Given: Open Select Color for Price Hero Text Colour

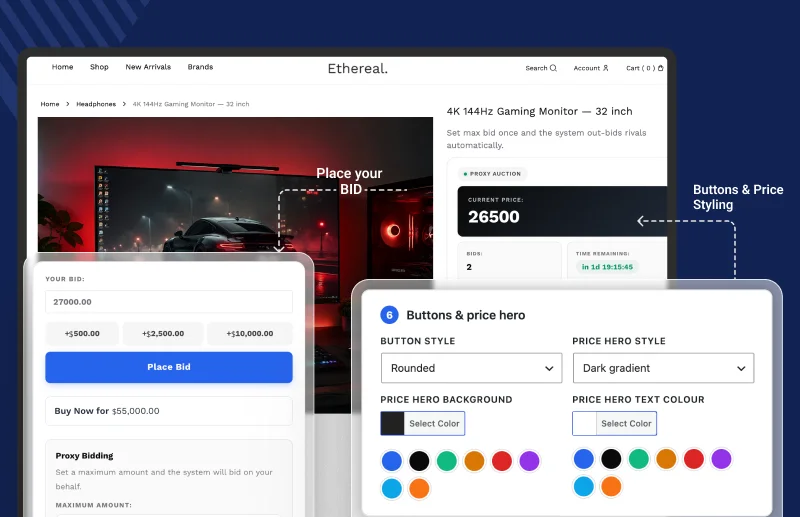Looking at the screenshot, I should [x=614, y=424].
